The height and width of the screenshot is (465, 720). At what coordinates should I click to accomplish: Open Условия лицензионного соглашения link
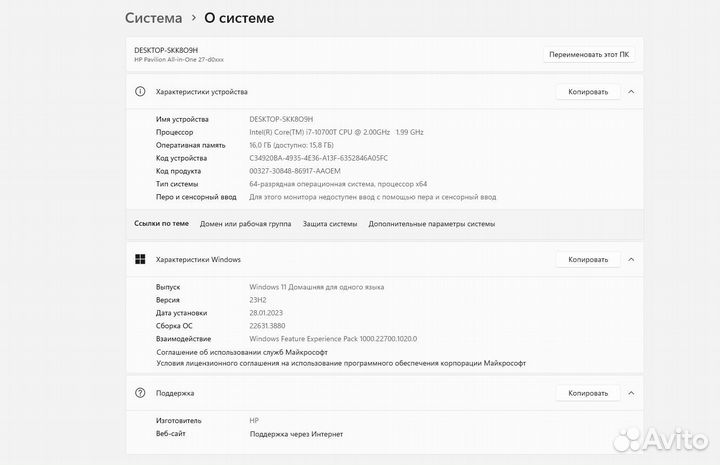(341, 363)
